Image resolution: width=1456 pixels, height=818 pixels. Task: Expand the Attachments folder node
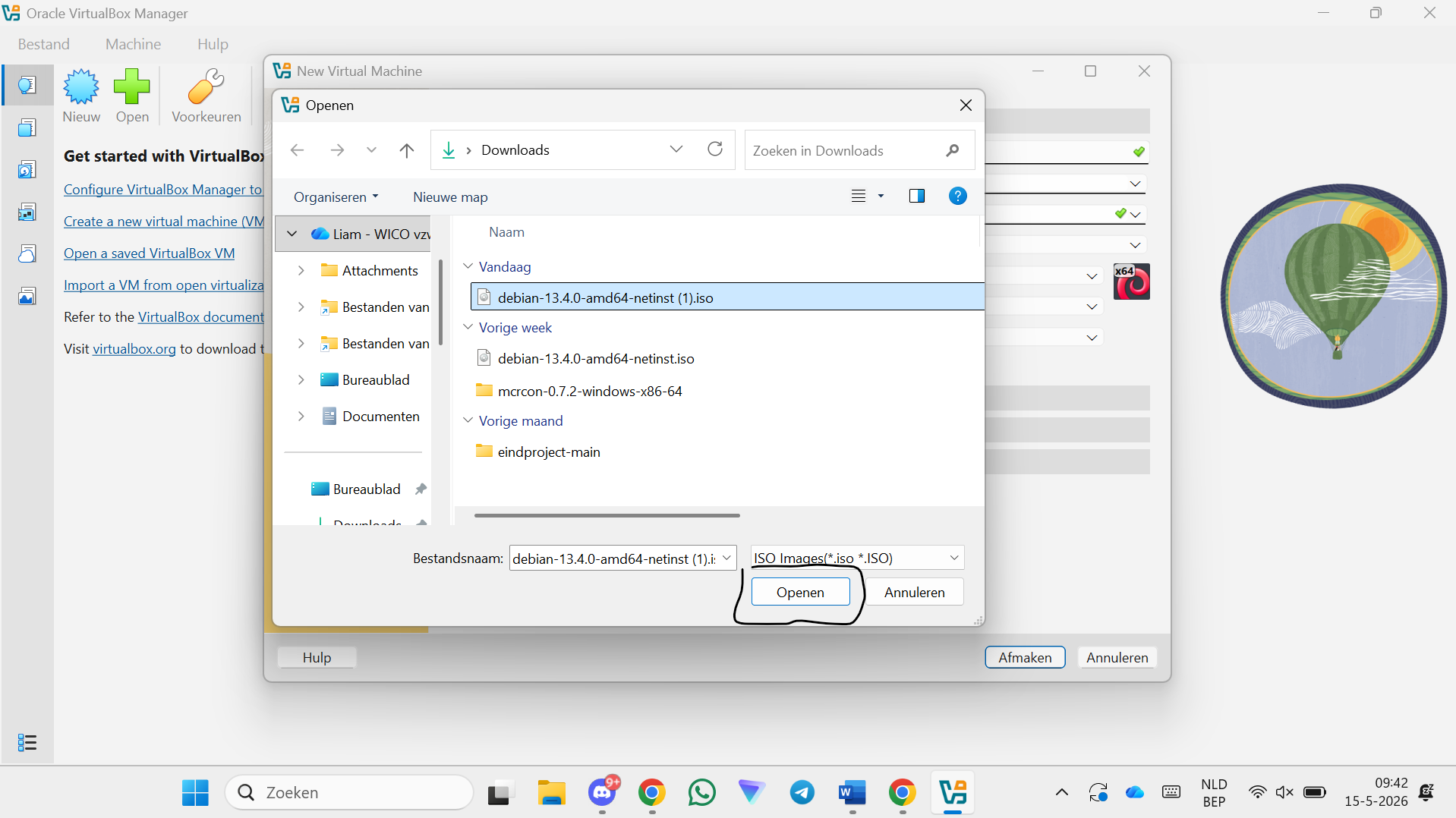point(301,270)
